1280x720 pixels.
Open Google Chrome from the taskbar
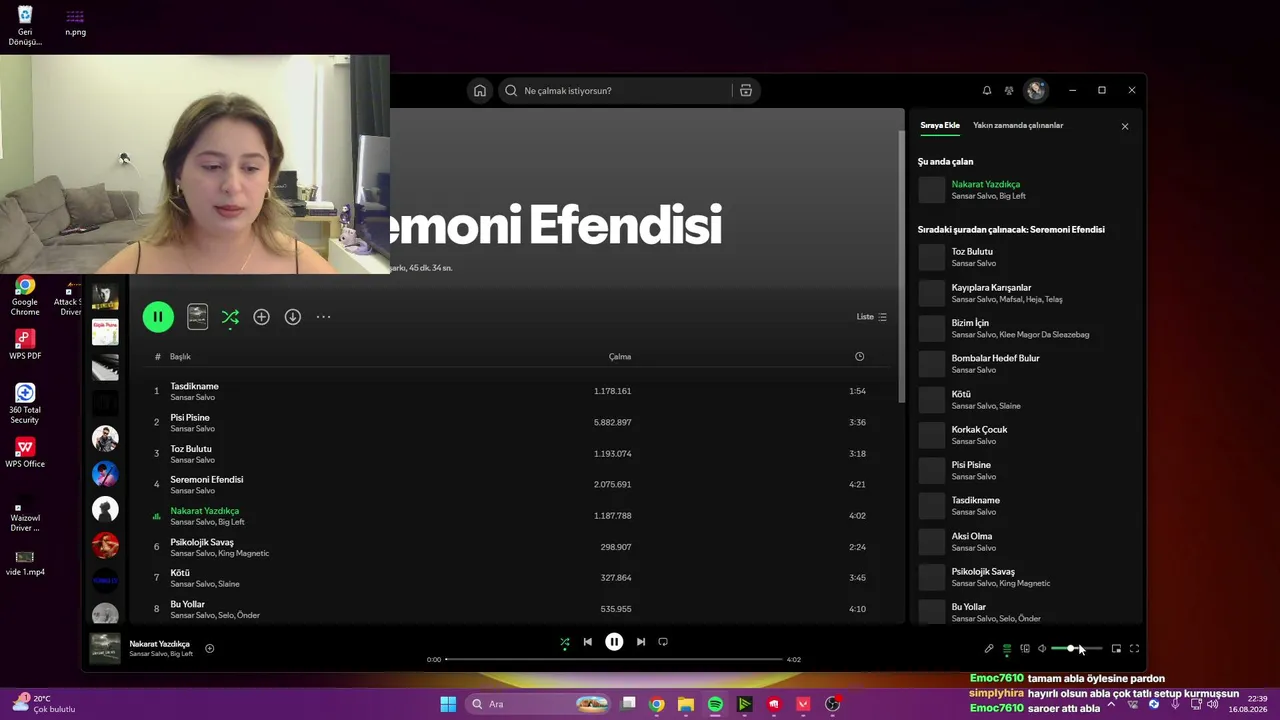pyautogui.click(x=657, y=704)
